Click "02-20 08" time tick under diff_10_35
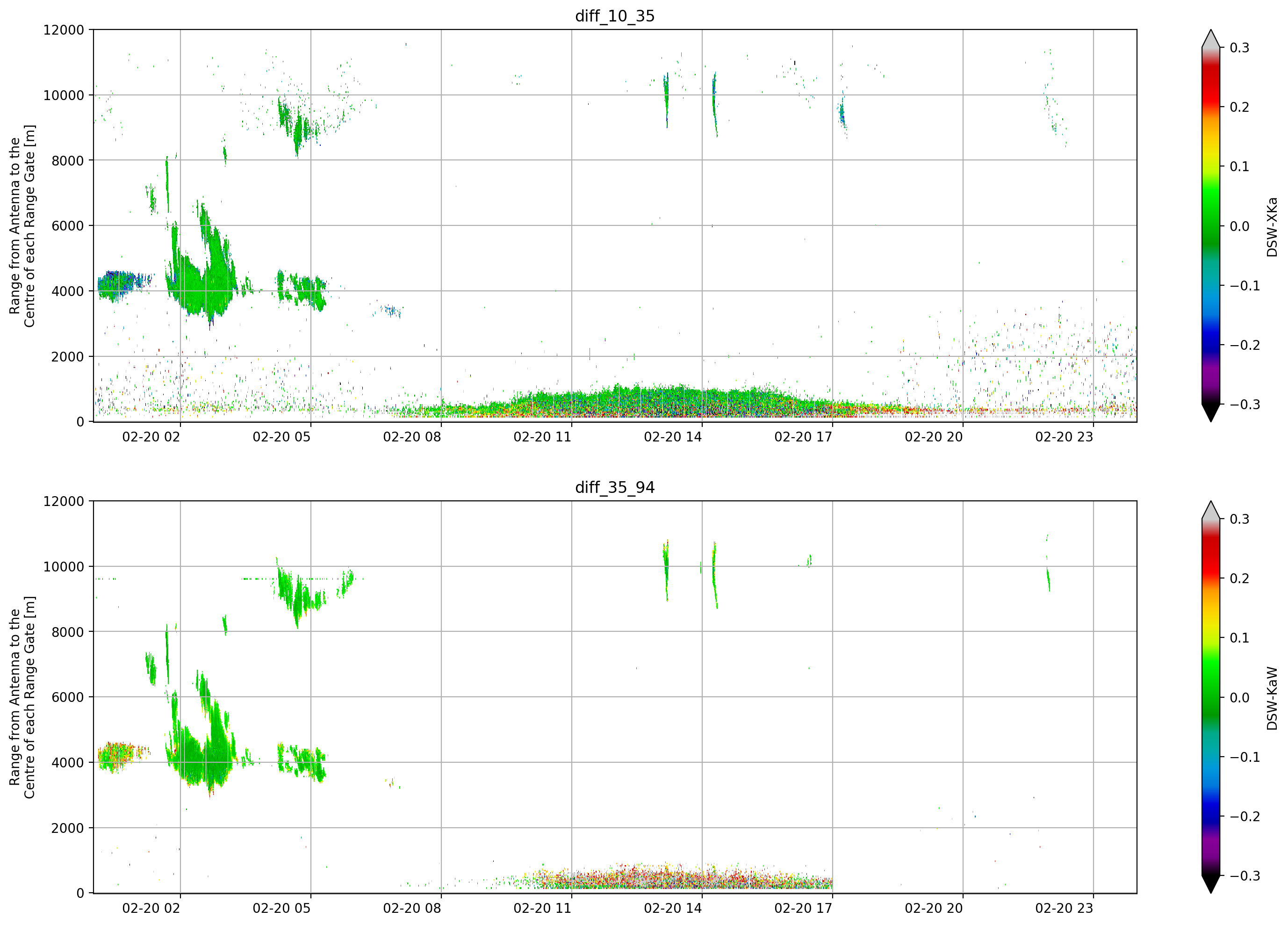 [x=412, y=437]
